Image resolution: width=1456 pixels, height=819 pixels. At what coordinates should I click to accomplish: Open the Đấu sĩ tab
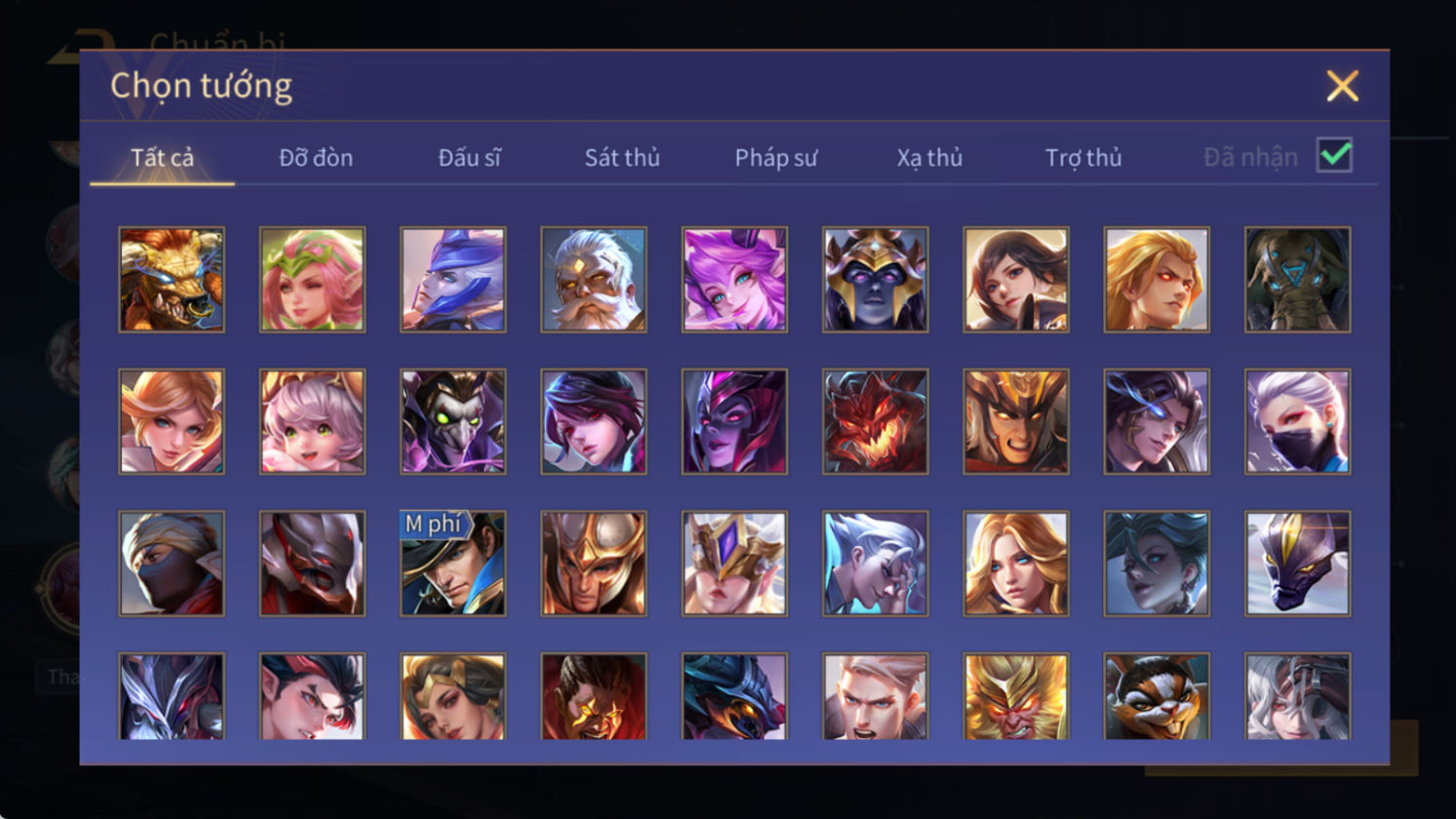pyautogui.click(x=469, y=157)
